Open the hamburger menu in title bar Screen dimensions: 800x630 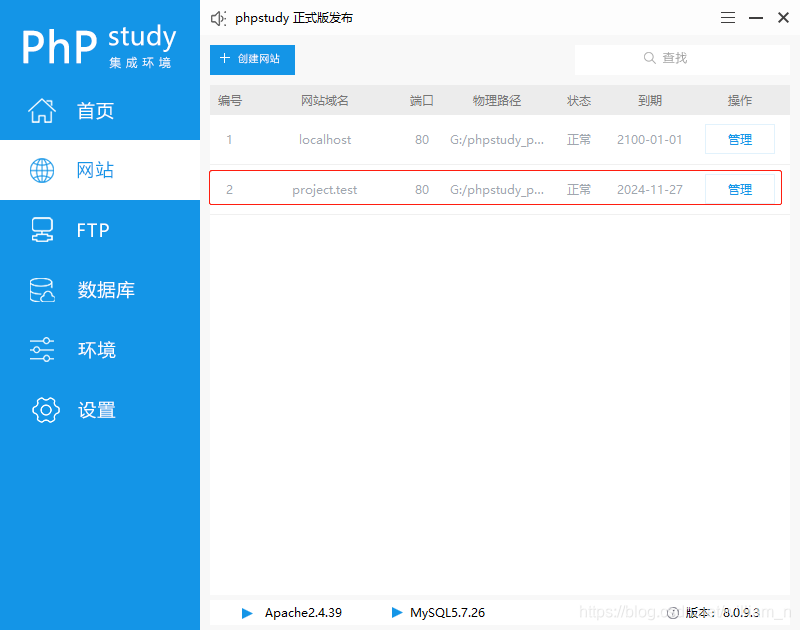tap(727, 17)
